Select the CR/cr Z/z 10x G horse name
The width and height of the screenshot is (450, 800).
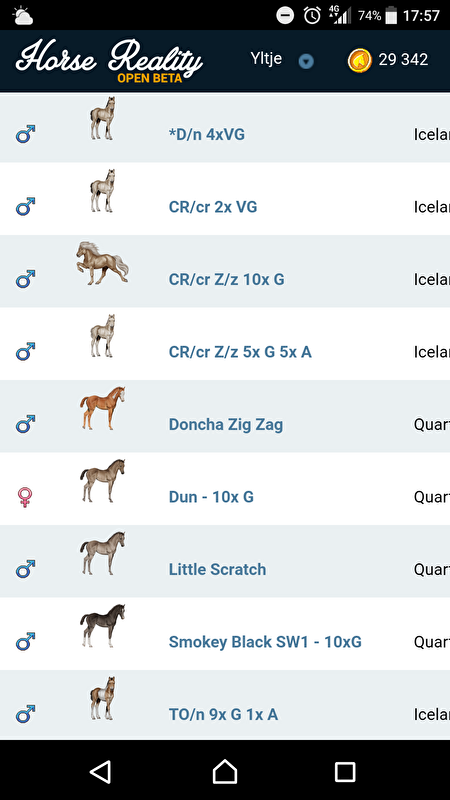(227, 280)
